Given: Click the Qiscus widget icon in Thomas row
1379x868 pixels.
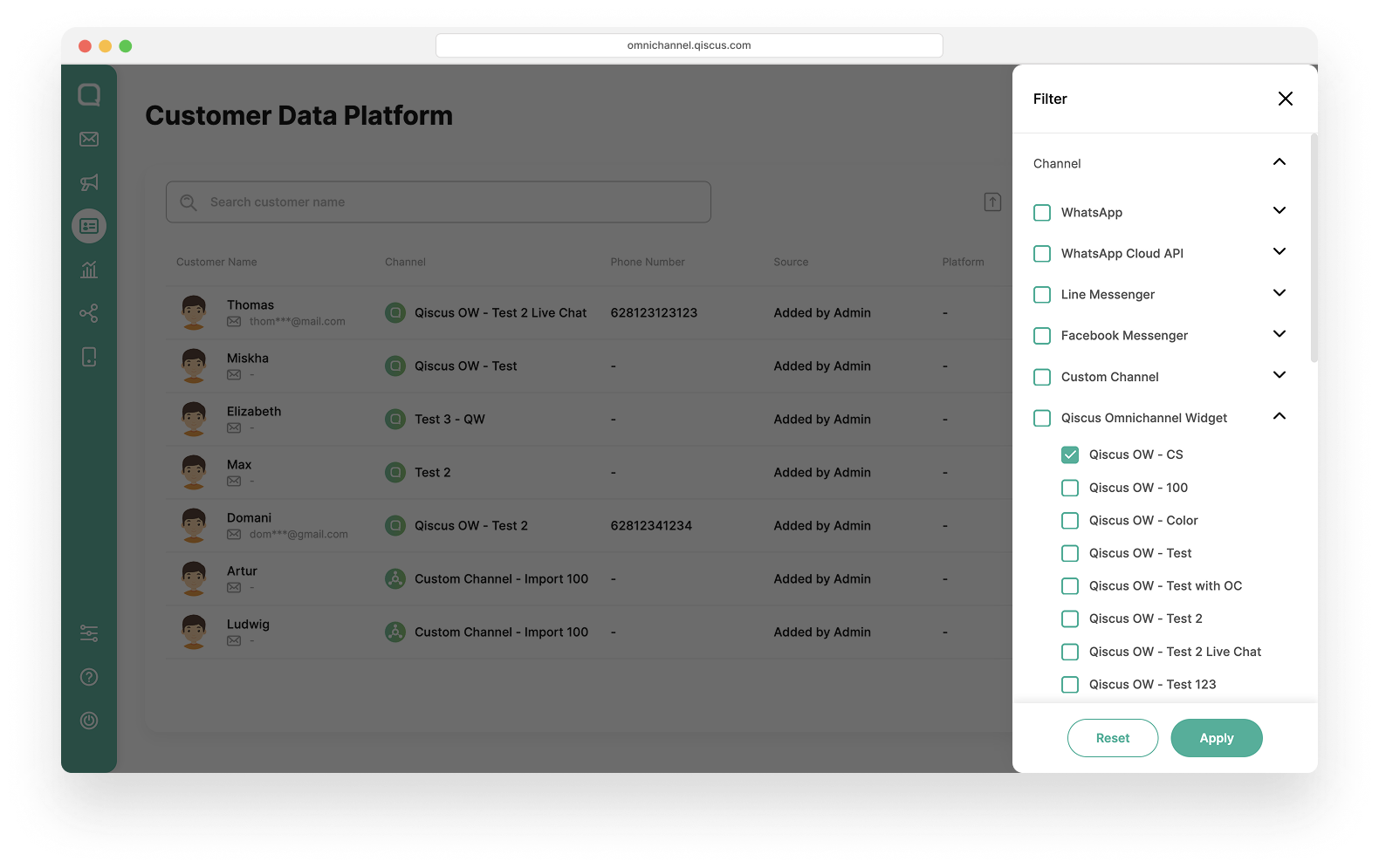Looking at the screenshot, I should point(395,312).
